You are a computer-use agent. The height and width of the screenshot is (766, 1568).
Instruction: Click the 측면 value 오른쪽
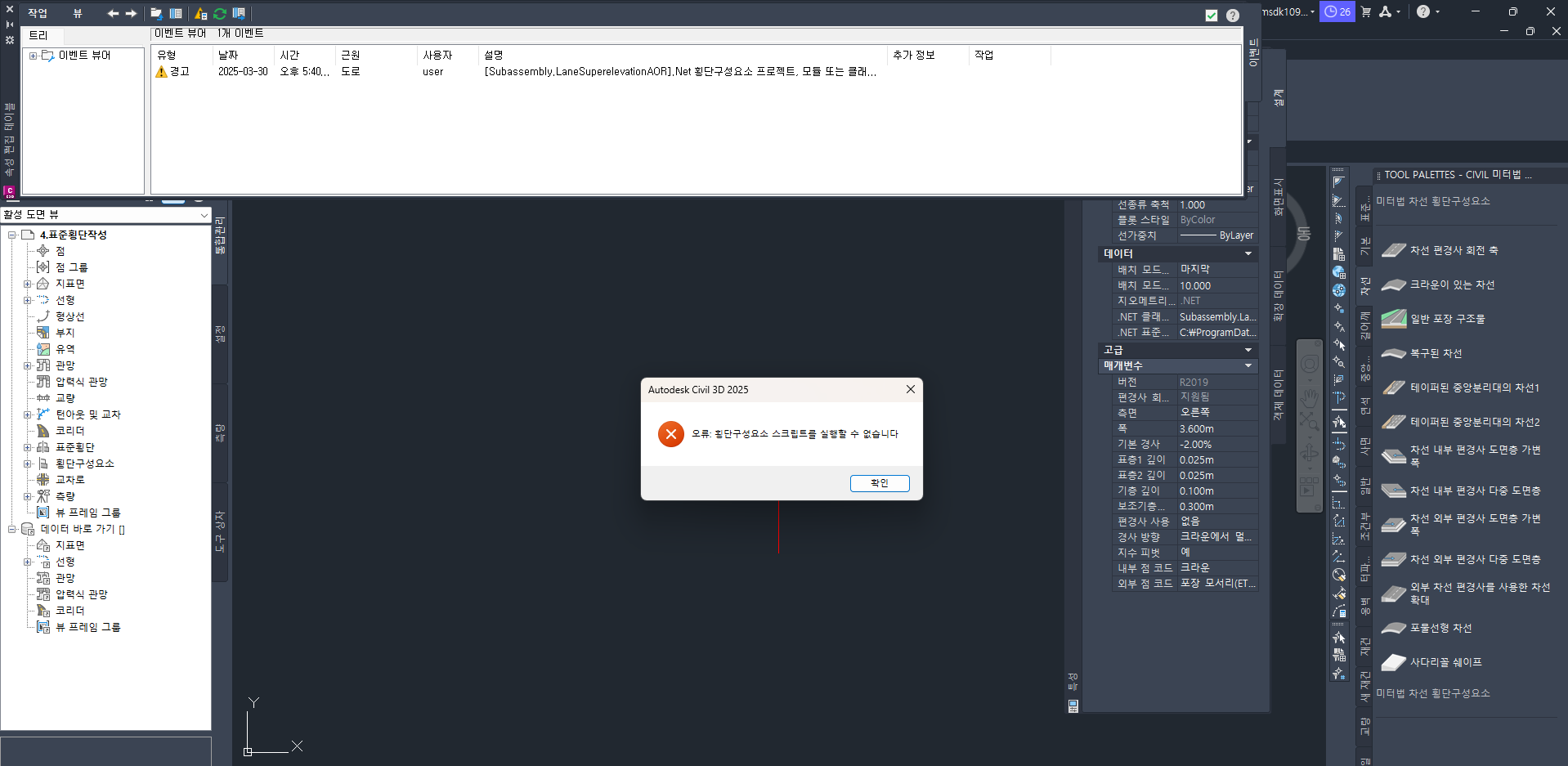[1216, 414]
